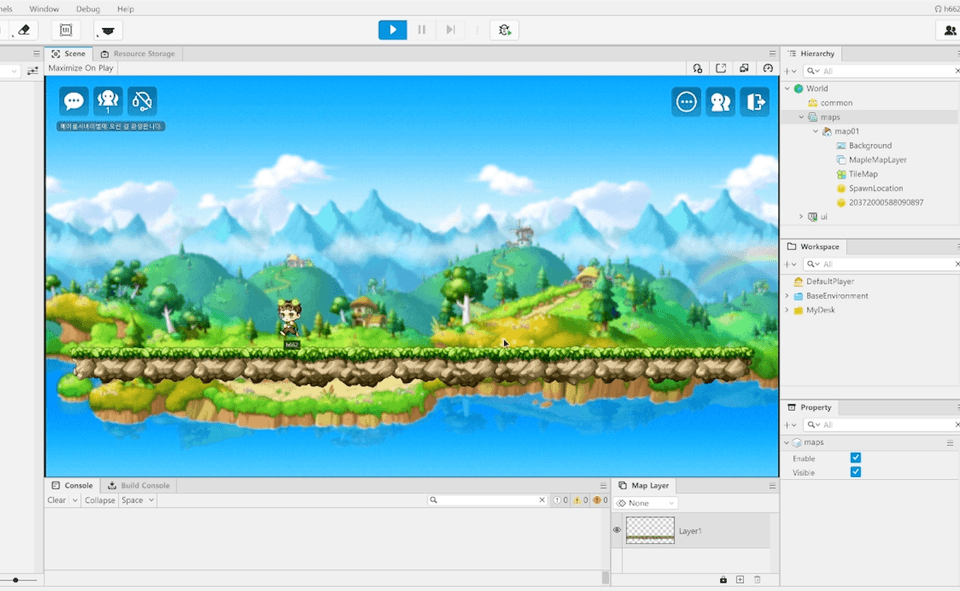Open the collaborators icon at top right
The height and width of the screenshot is (591, 960).
pyautogui.click(x=950, y=30)
